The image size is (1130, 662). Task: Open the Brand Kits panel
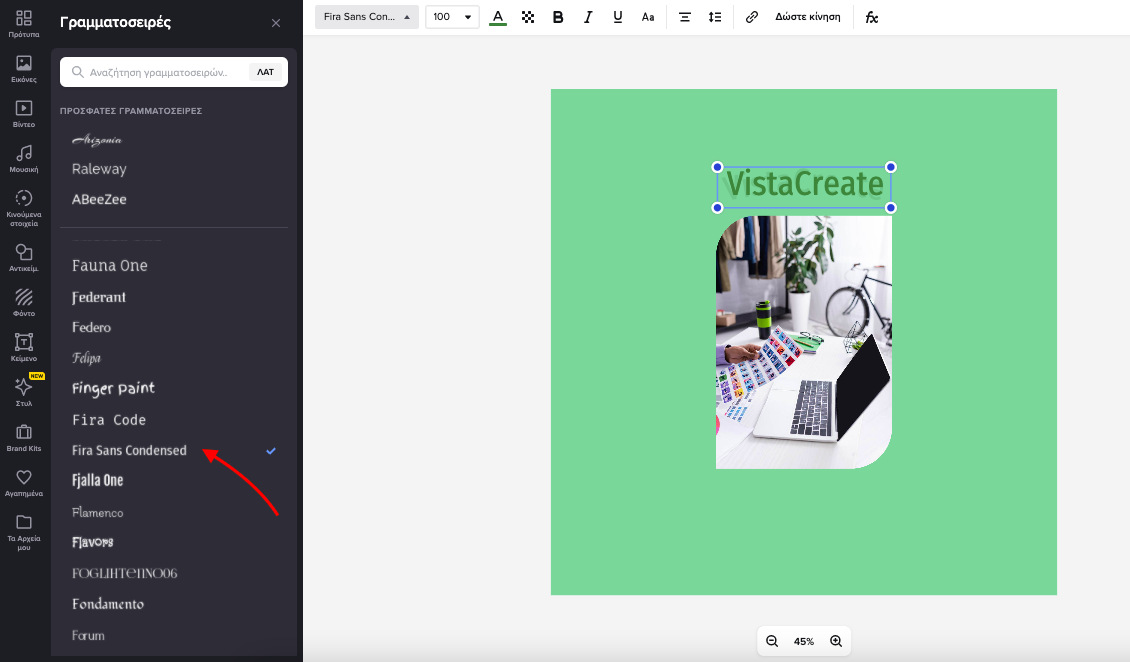click(24, 438)
